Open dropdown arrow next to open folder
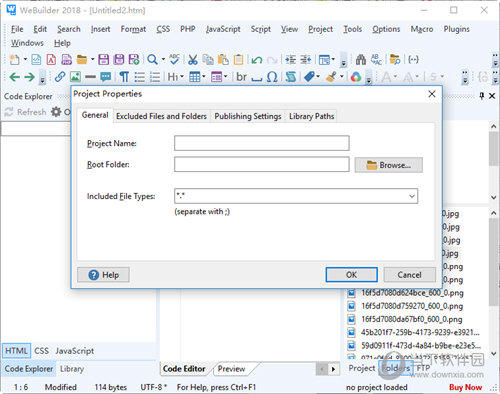The height and width of the screenshot is (394, 500). pos(92,60)
